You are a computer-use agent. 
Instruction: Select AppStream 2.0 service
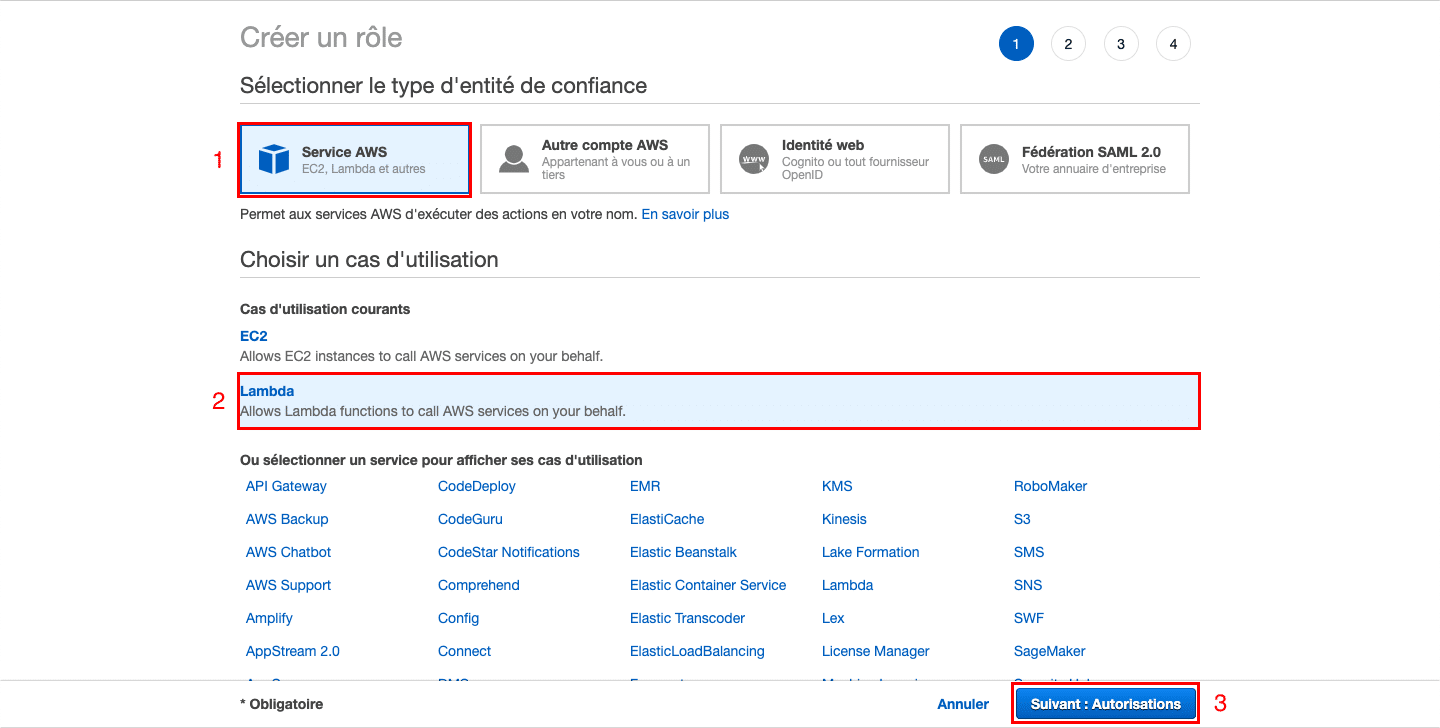[293, 651]
